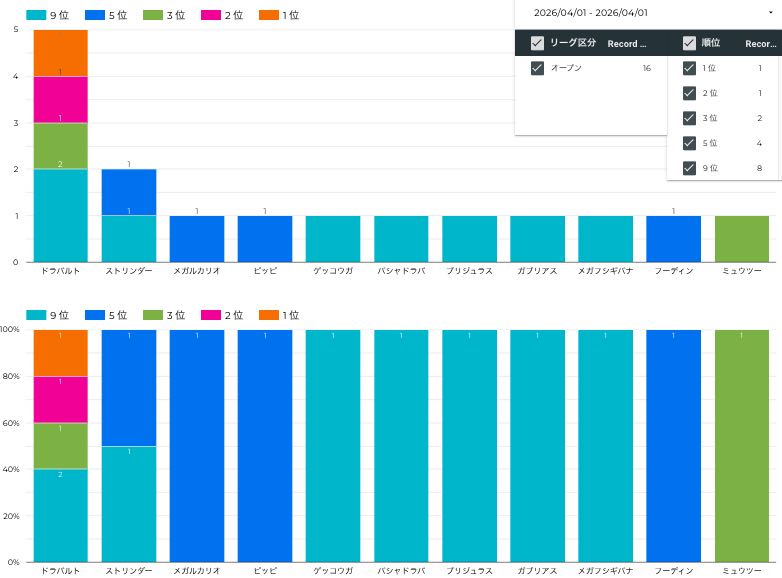
Task: Select the green ミュウツー bar in count chart
Action: [x=741, y=238]
